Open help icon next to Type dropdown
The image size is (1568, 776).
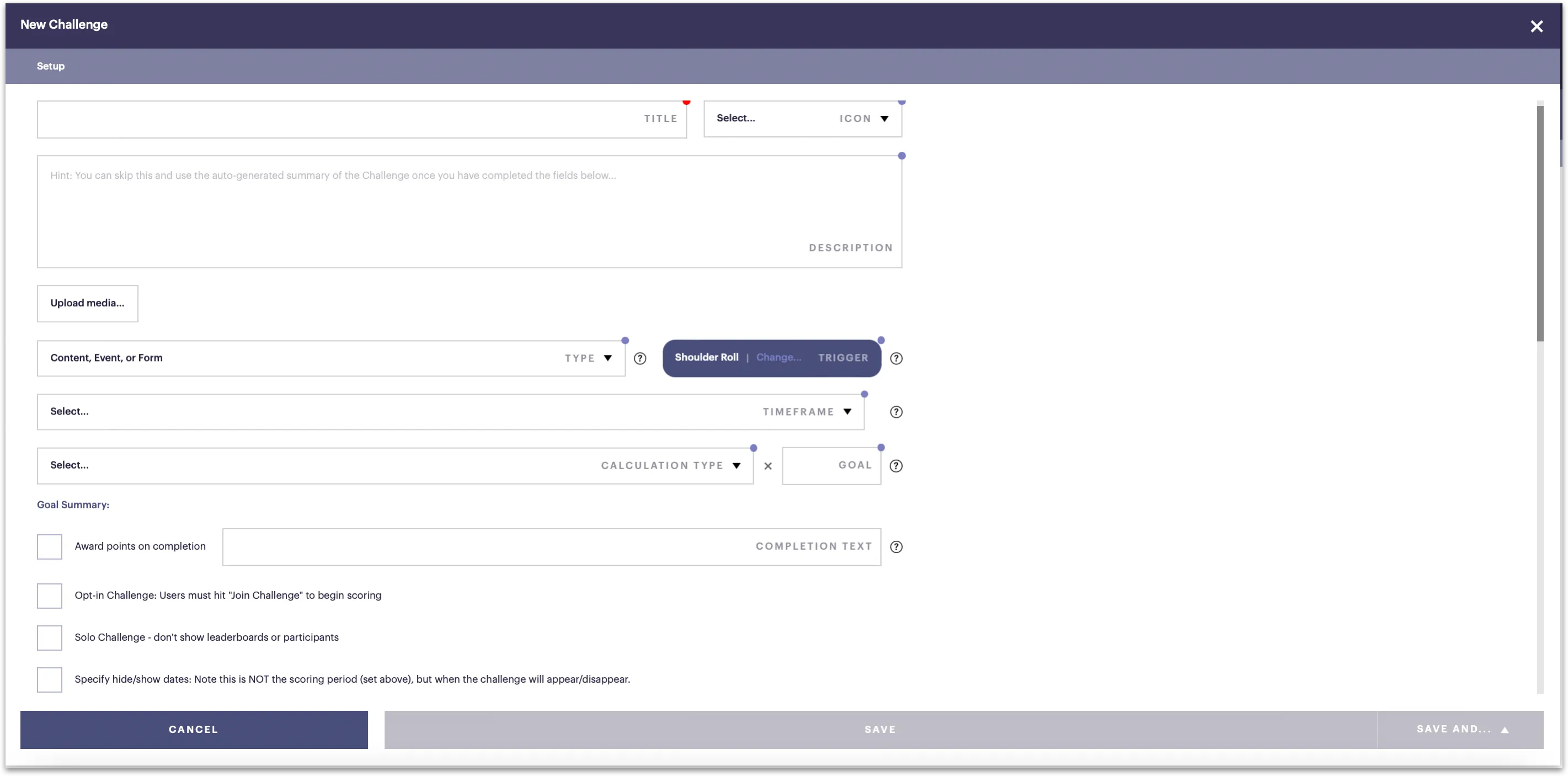640,358
